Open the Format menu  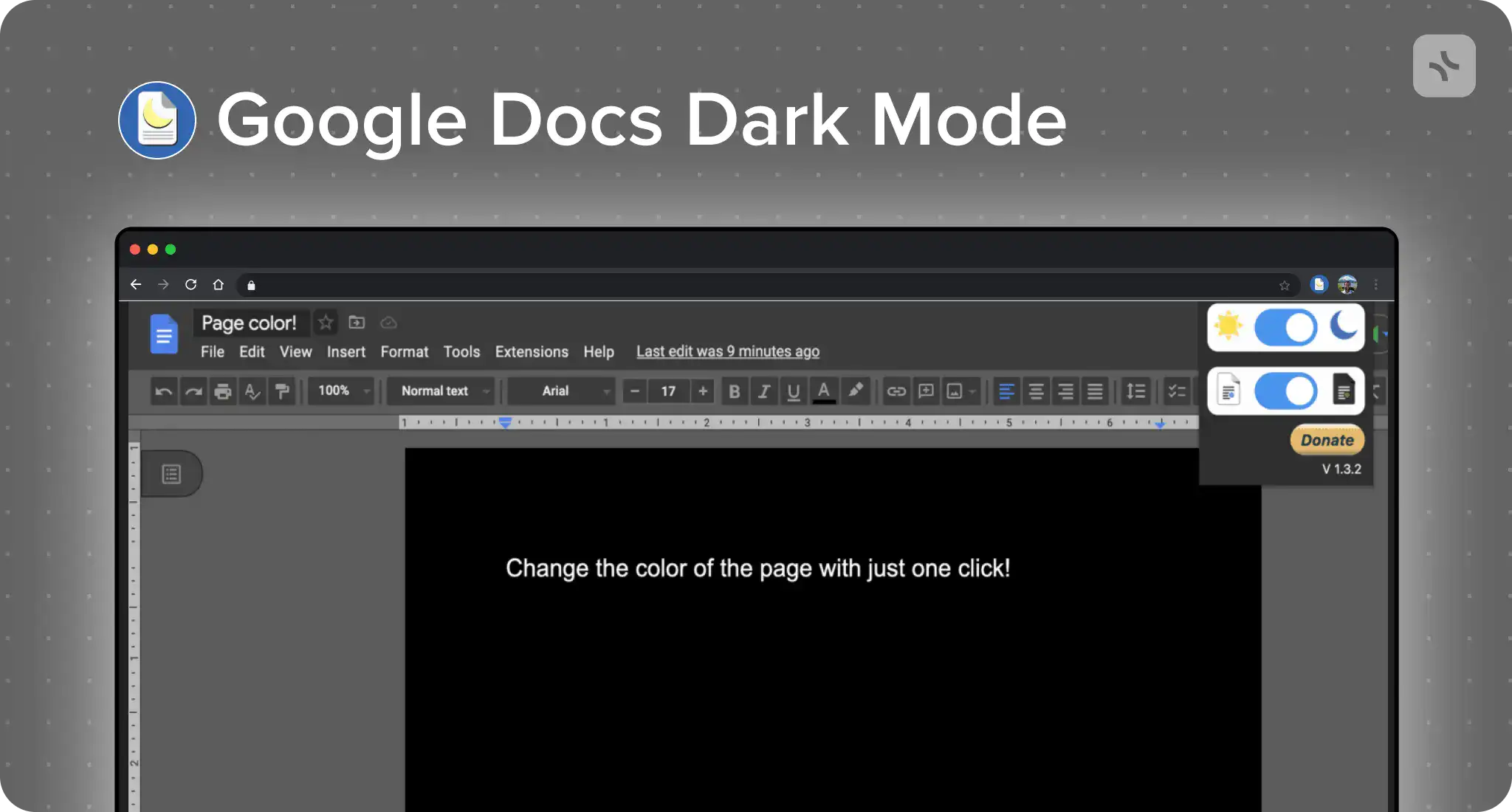click(404, 351)
